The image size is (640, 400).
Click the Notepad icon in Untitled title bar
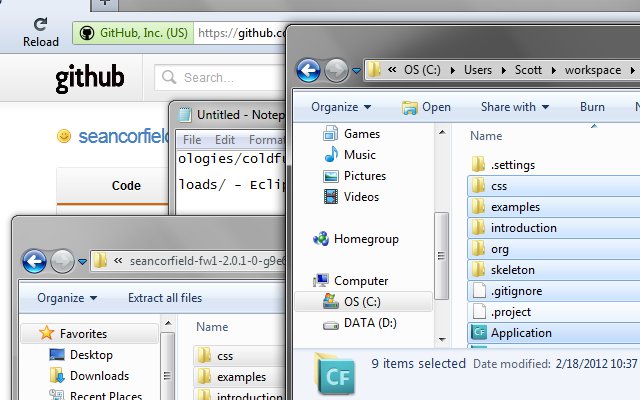click(x=185, y=115)
